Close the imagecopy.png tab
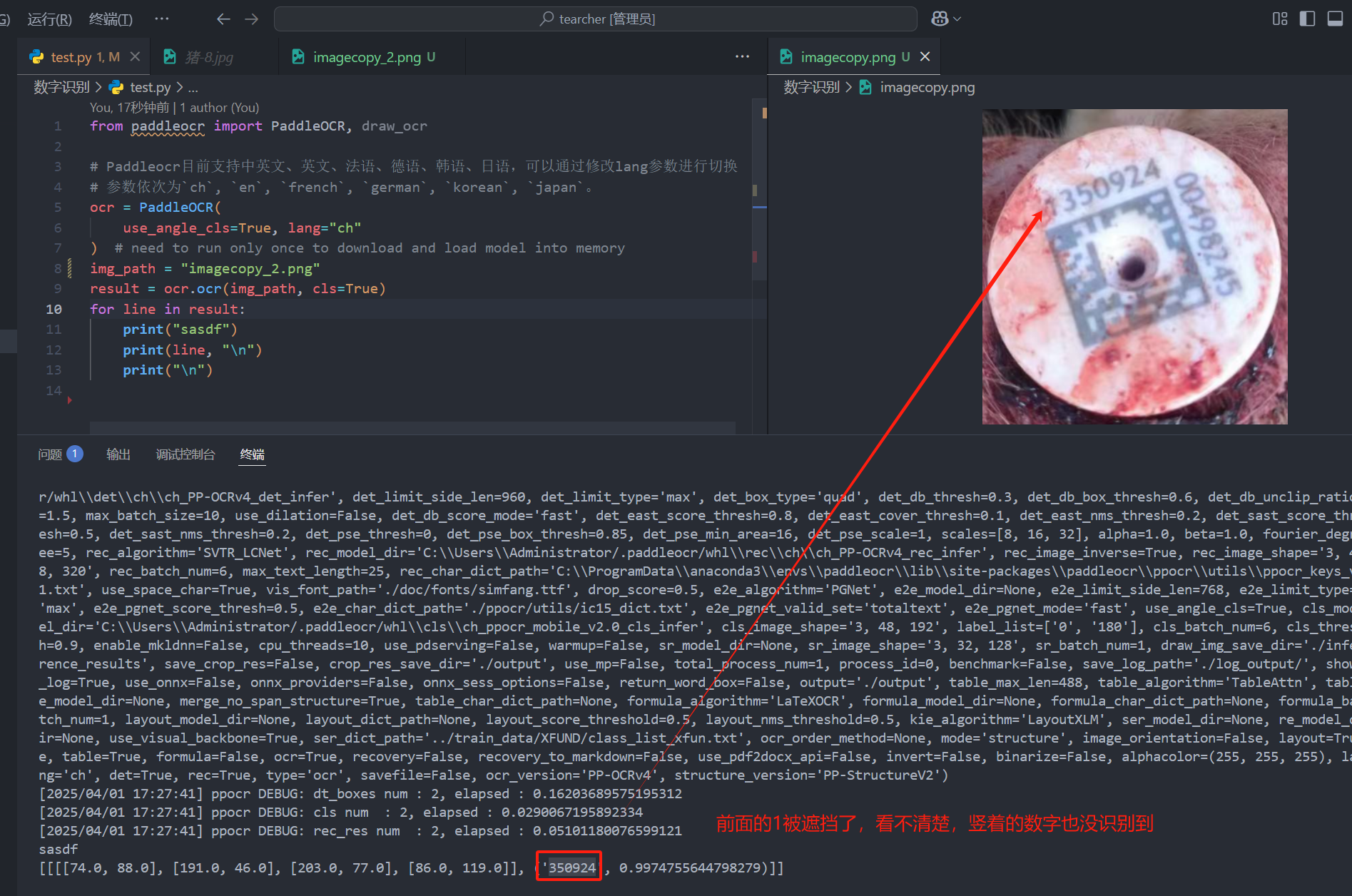The image size is (1352, 896). pos(925,56)
